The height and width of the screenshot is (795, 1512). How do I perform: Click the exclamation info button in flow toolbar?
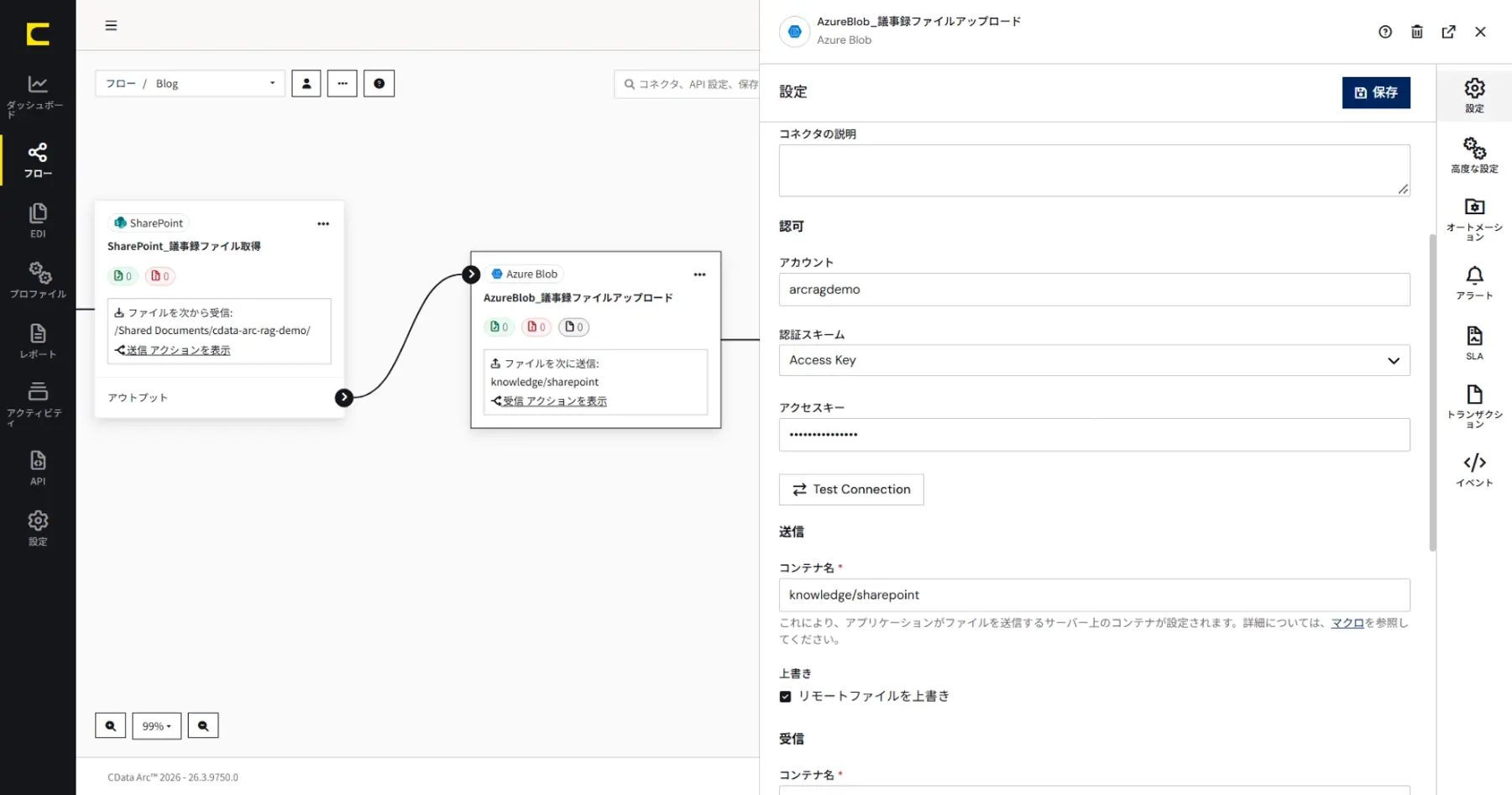click(379, 83)
